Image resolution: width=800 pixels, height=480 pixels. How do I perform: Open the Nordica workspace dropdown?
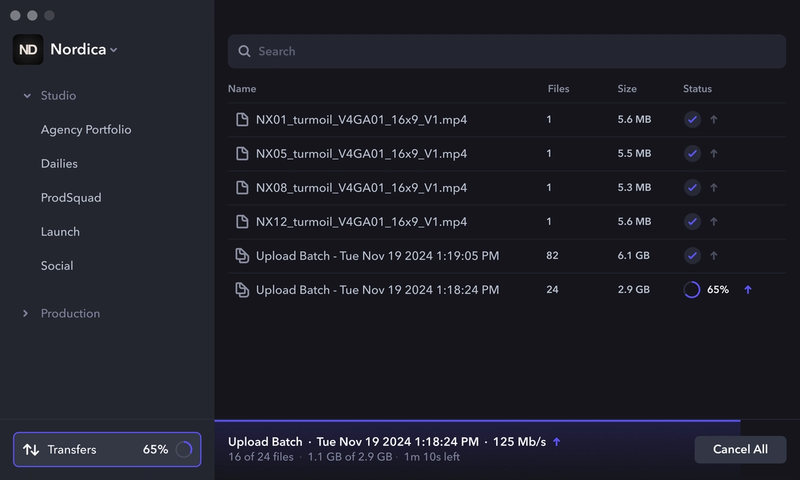click(84, 50)
